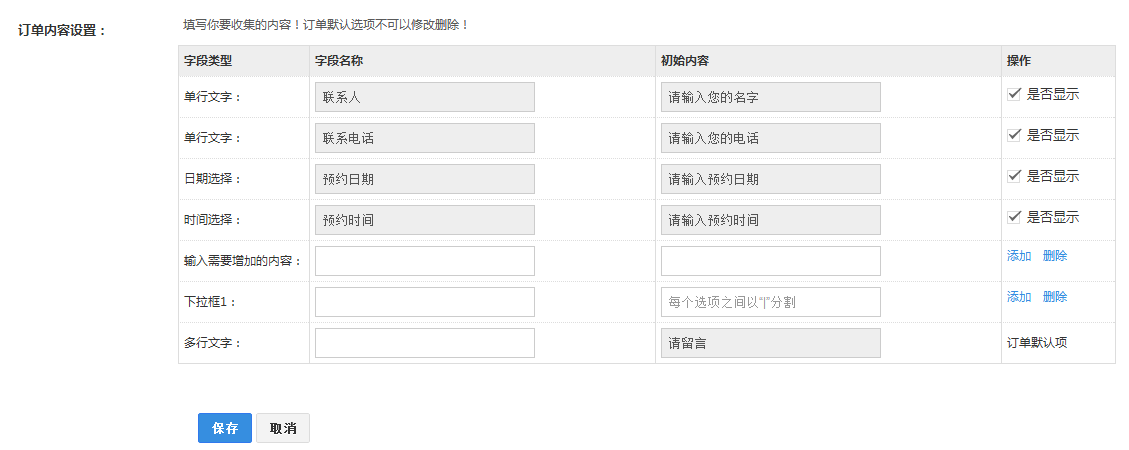1129x450 pixels.
Task: Toggle 是否显示 checkbox for 预约日期 row
Action: click(x=1014, y=176)
